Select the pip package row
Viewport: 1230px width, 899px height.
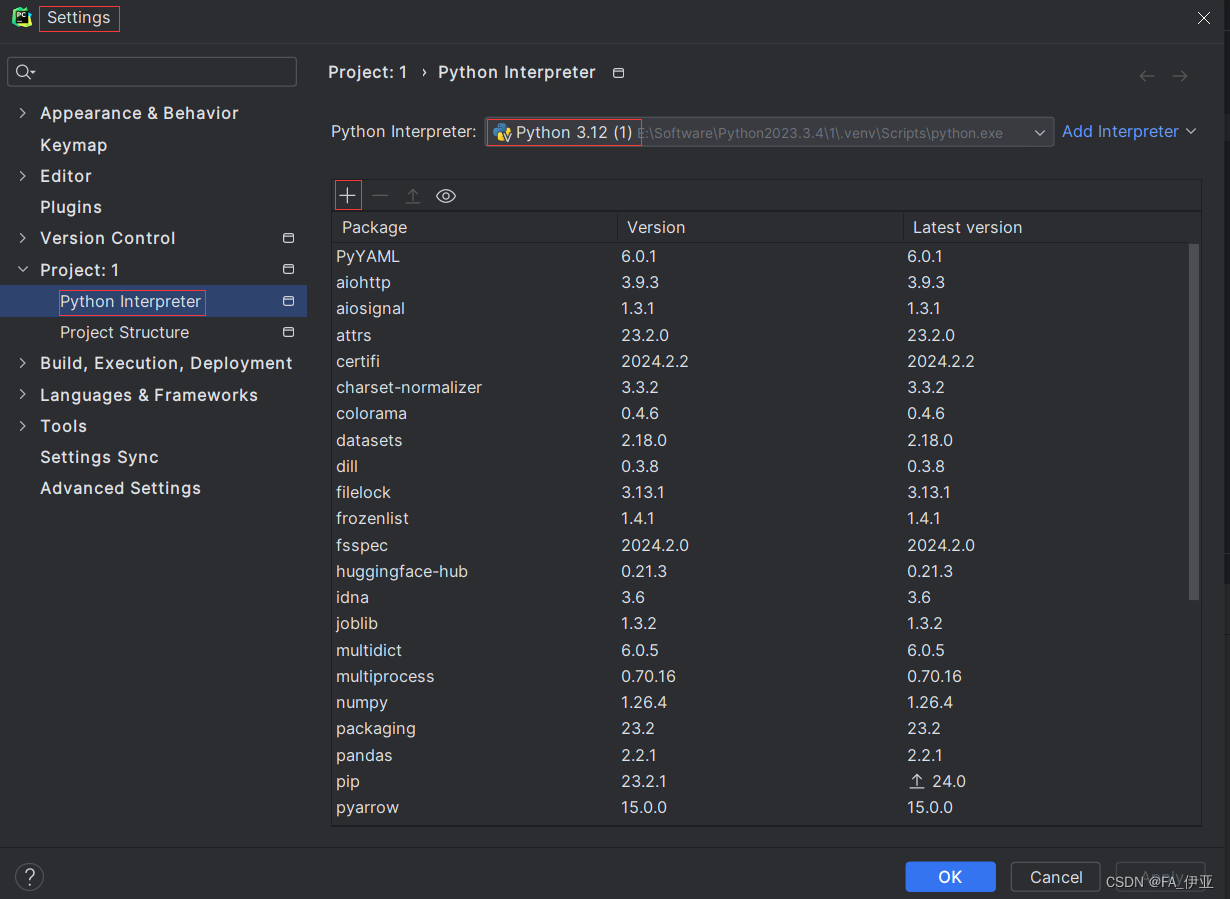760,781
